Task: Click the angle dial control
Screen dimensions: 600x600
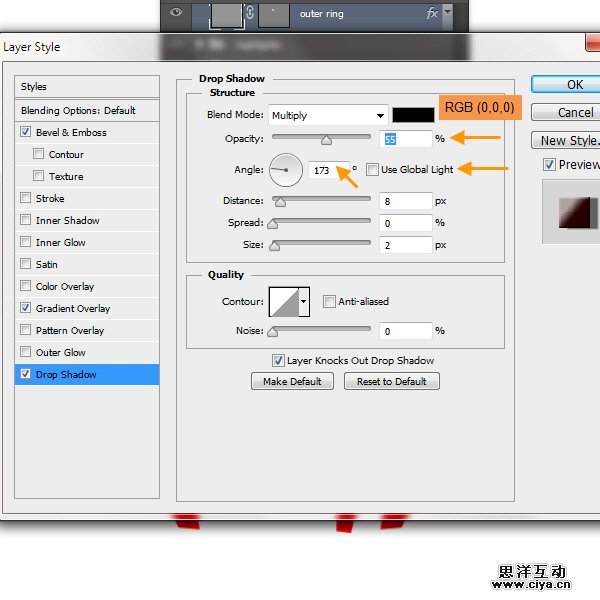Action: [x=287, y=170]
